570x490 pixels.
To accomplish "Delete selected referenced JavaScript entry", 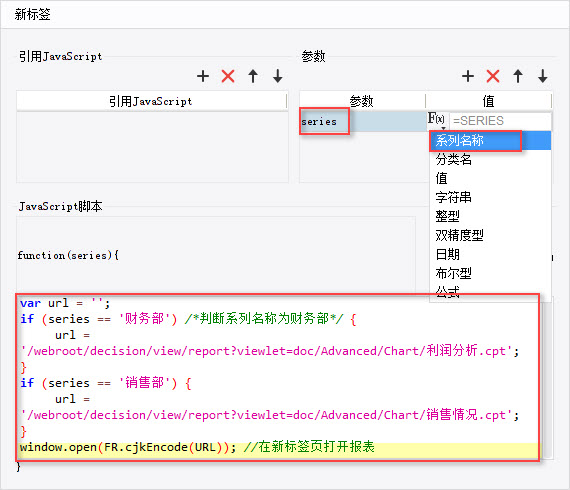I will click(228, 76).
